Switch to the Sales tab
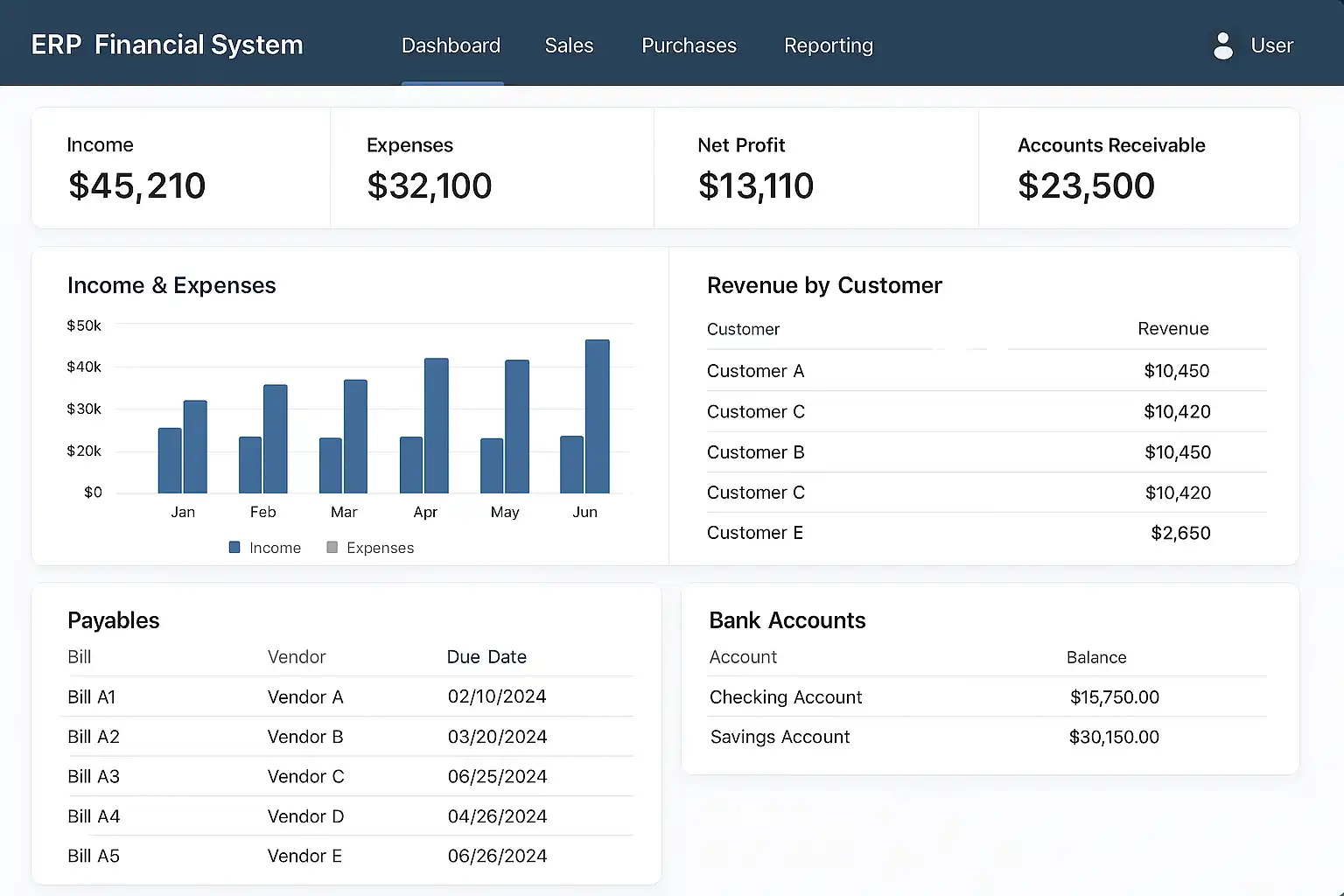The image size is (1344, 896). pos(569,45)
